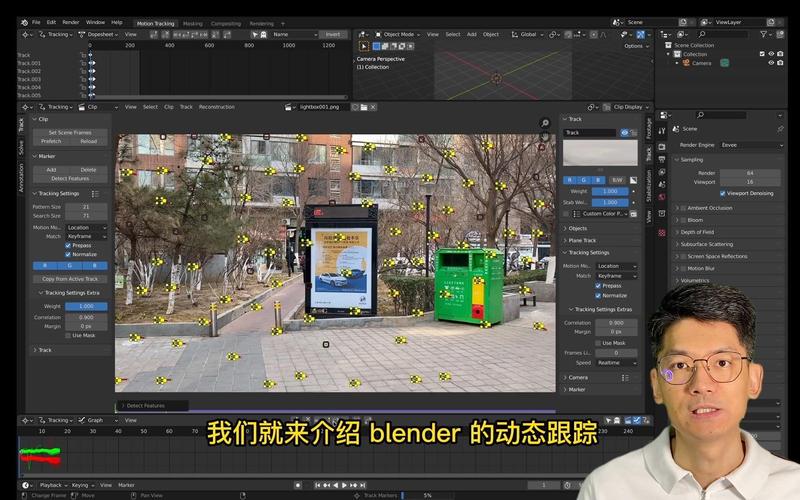800x500 pixels.
Task: Open the Clip Display dropdown
Action: [627, 107]
